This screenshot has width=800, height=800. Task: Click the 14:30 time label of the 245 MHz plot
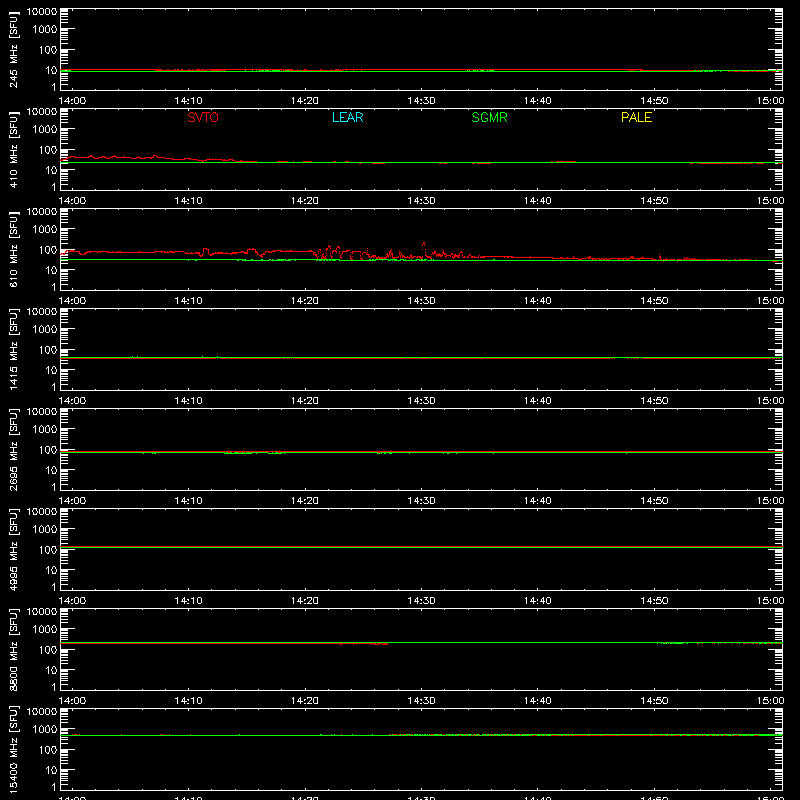point(421,101)
